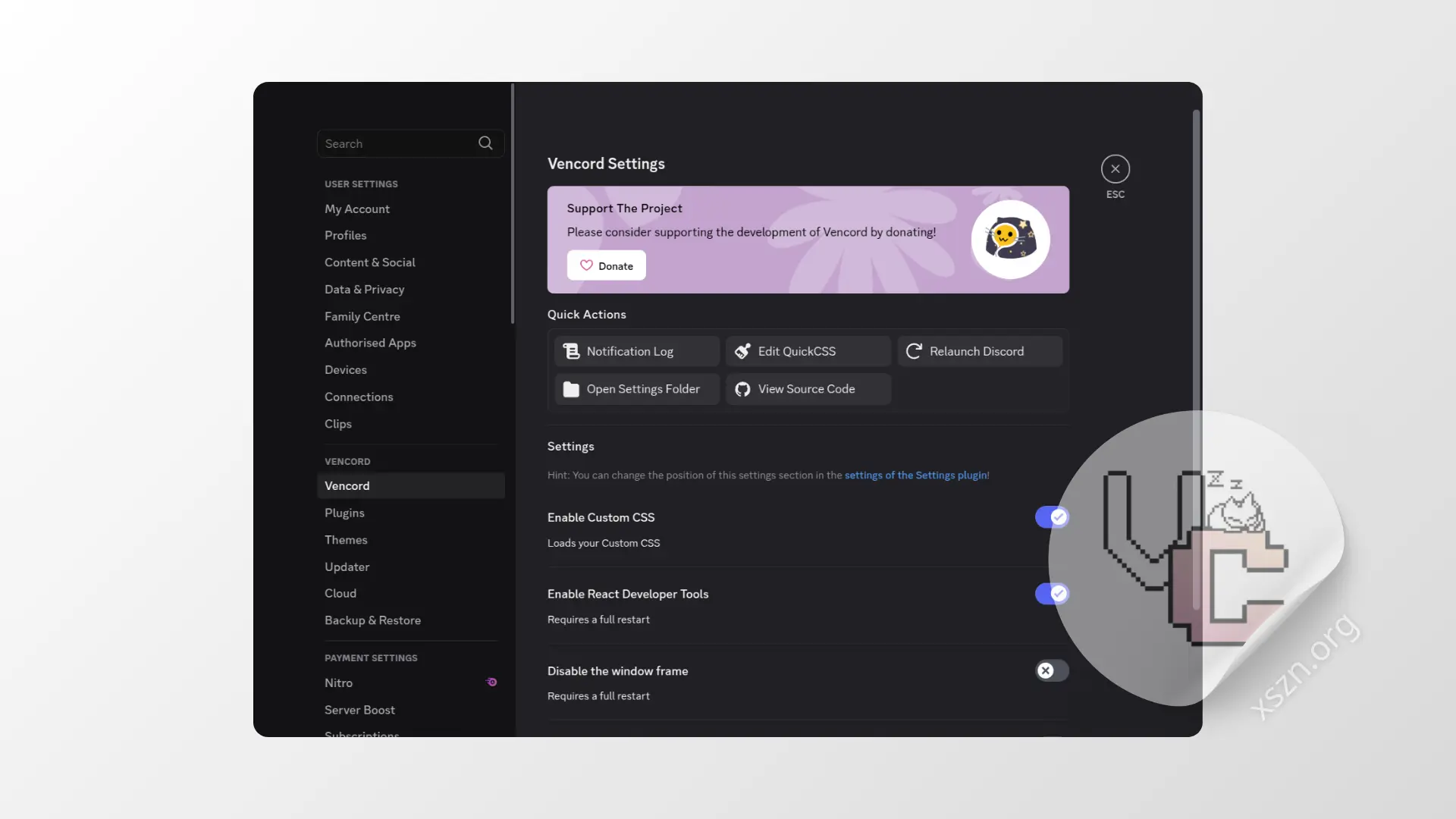This screenshot has height=819, width=1456.
Task: Select My Account in user settings
Action: point(356,209)
